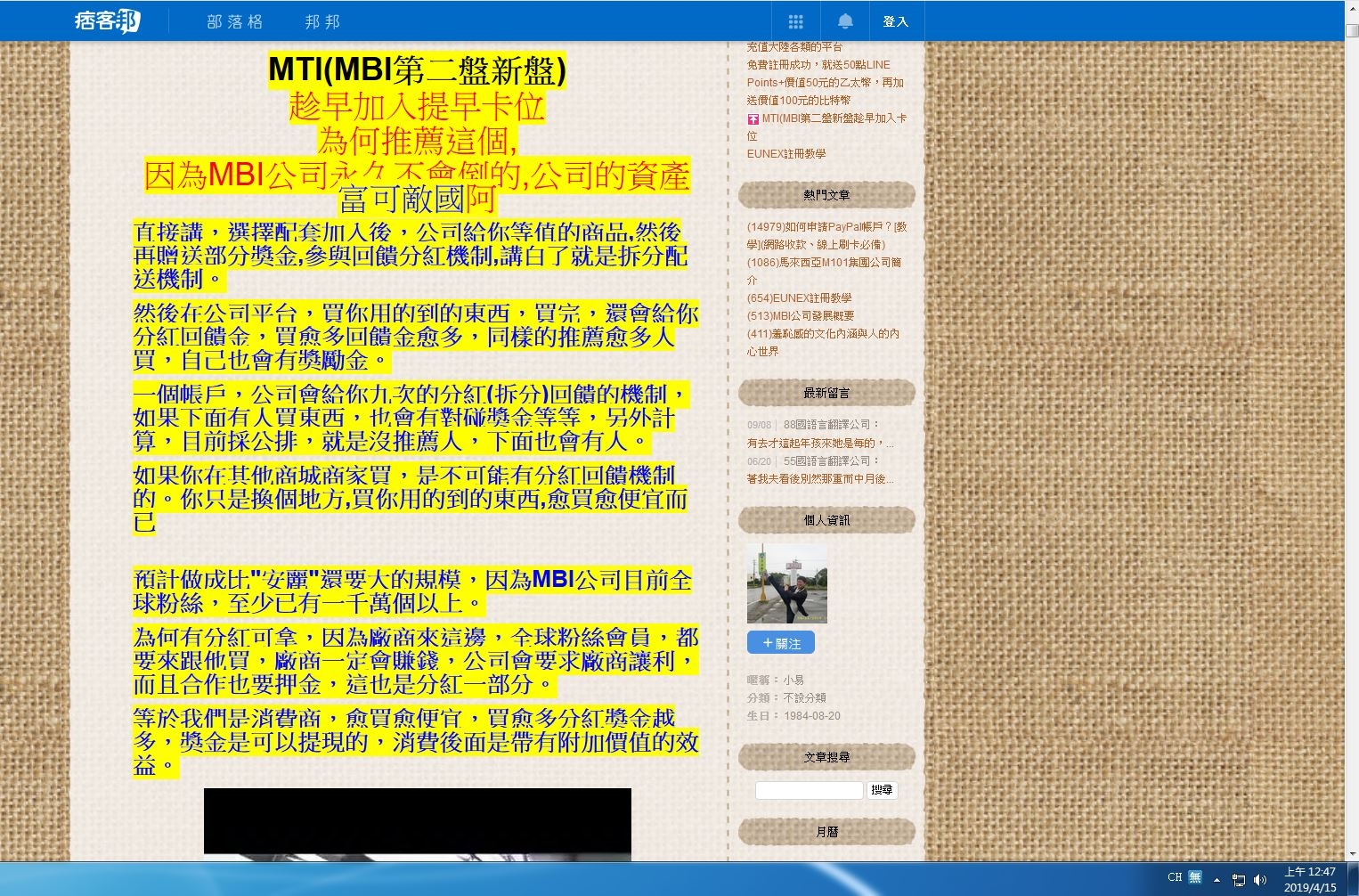Click the paragraph starting 直接講，選擇配套加入後
Image resolution: width=1359 pixels, height=896 pixels.
tap(411, 256)
